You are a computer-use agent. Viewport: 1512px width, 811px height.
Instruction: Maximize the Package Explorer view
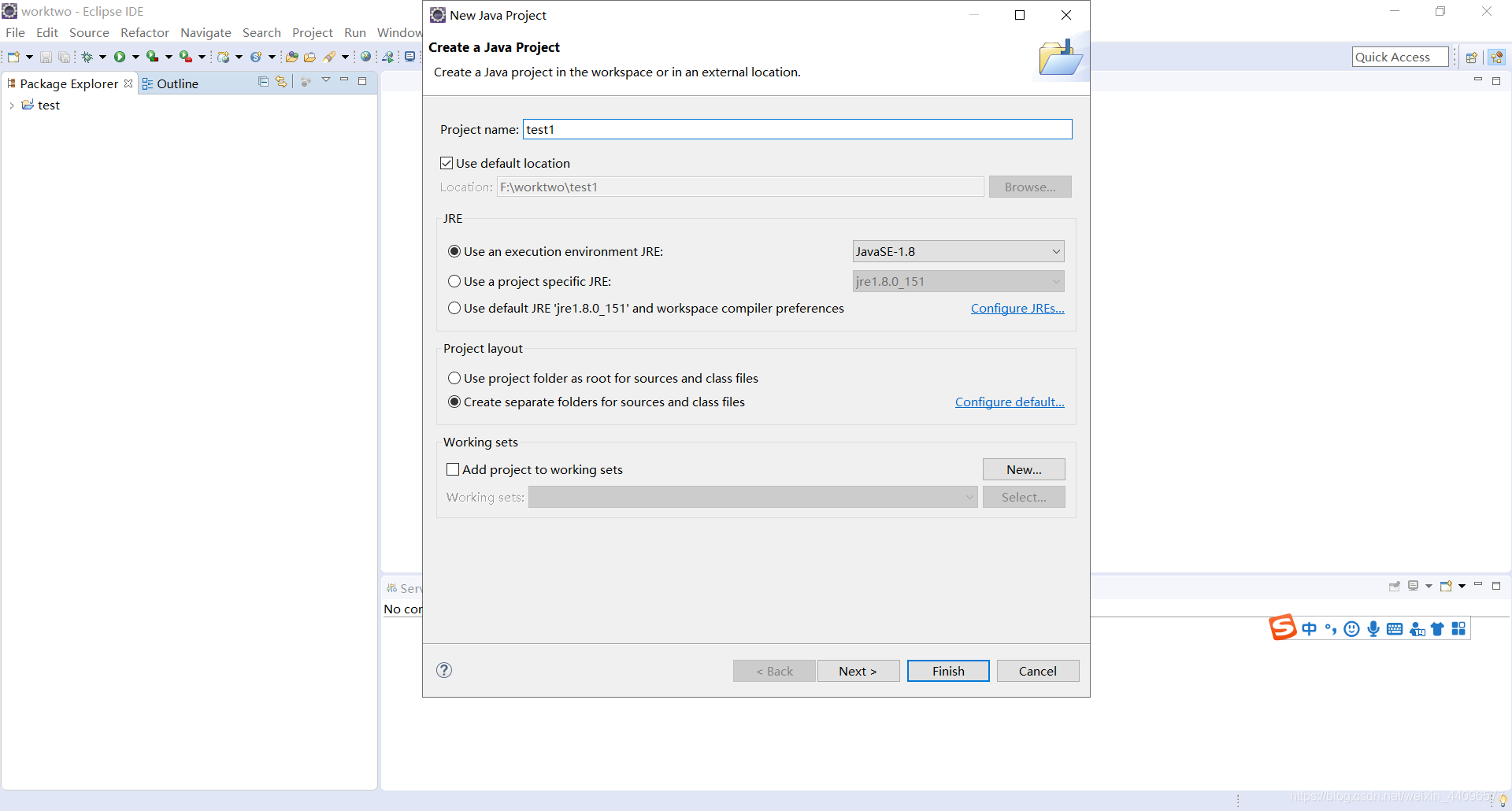coord(362,81)
